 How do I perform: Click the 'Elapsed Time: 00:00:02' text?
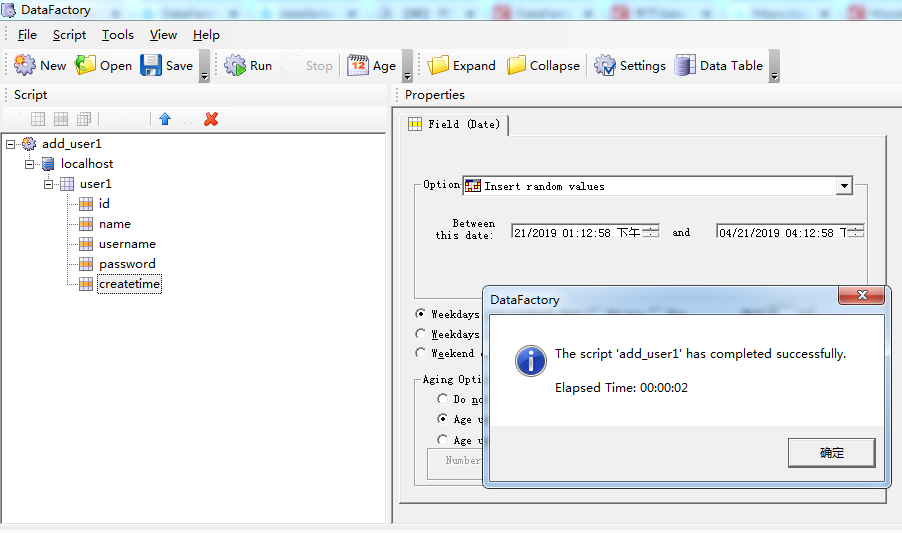pos(621,388)
